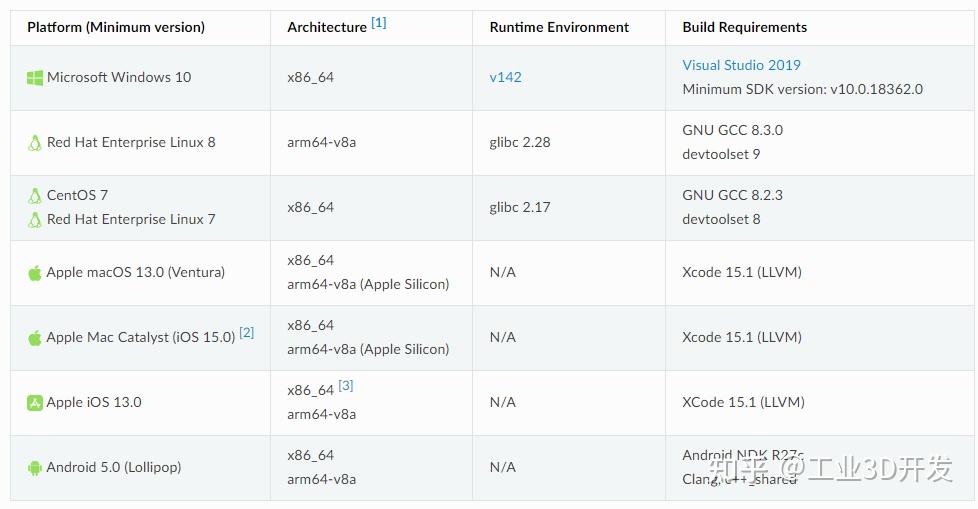Click the Platform (Minimum version) column header
Viewport: 978px width, 509px height.
coord(116,27)
